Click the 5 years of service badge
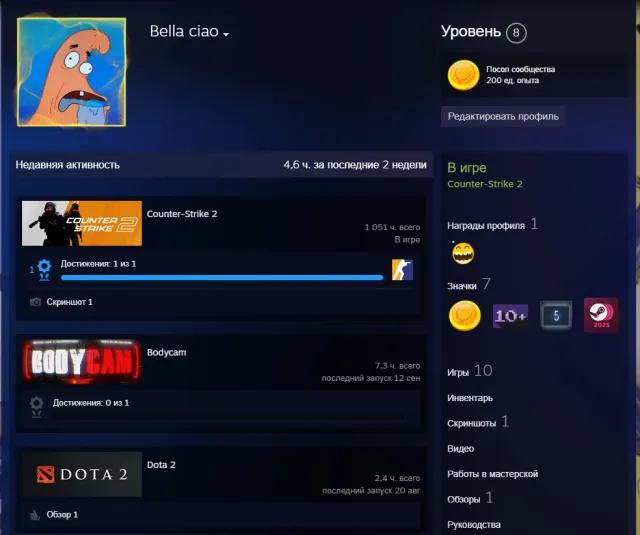Viewport: 640px width, 535px height. click(556, 315)
